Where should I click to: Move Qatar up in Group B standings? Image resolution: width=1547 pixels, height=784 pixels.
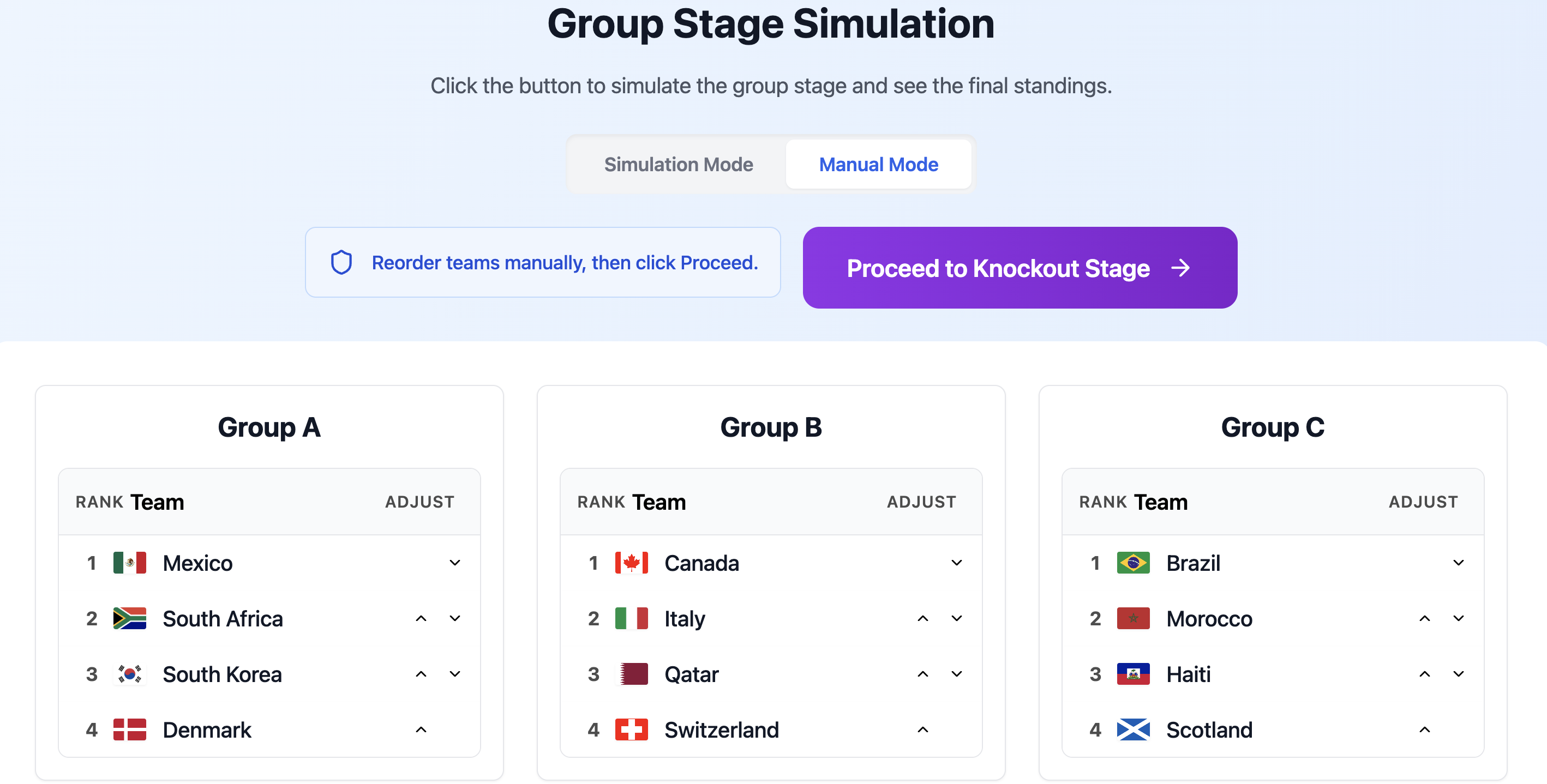pyautogui.click(x=922, y=673)
